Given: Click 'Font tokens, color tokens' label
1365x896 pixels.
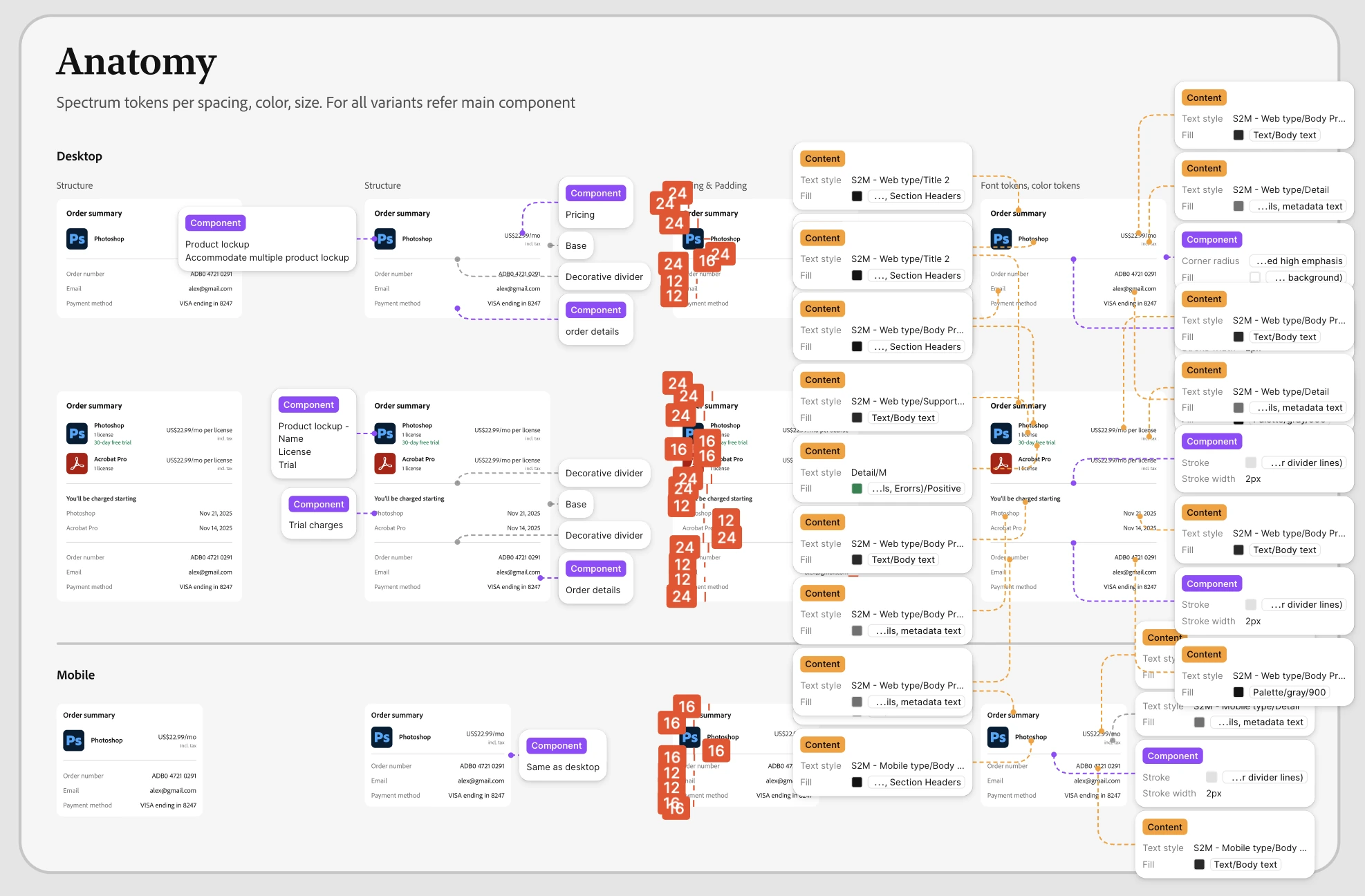Looking at the screenshot, I should coord(1030,185).
